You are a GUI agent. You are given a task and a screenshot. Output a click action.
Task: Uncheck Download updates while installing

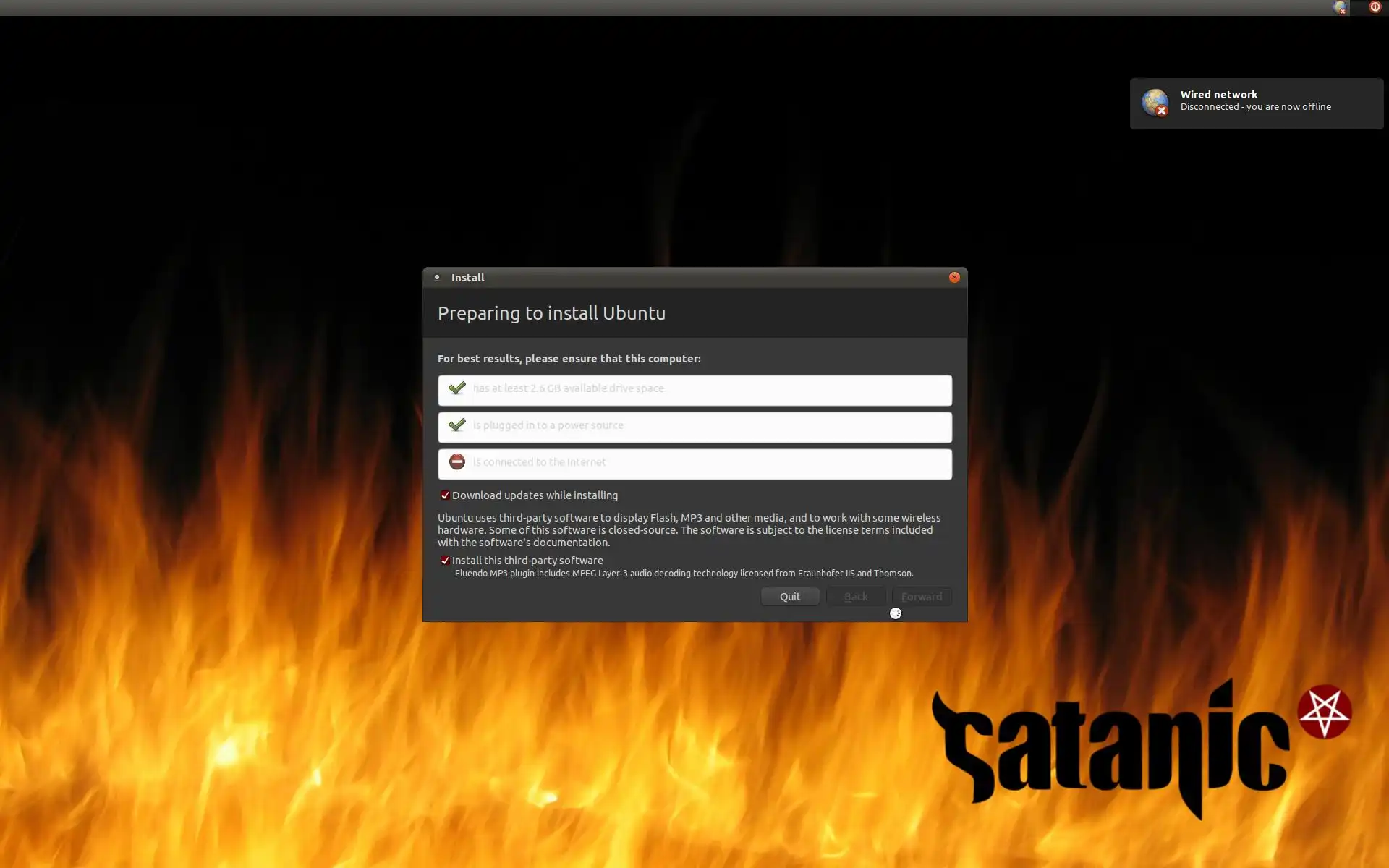click(x=445, y=495)
